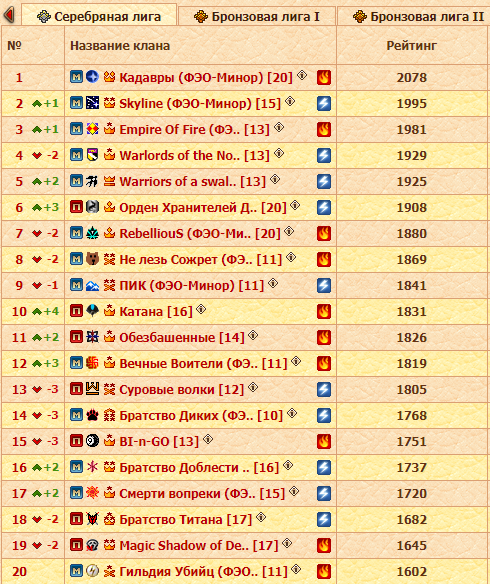Open Орден Хранителей Д.. clan link
Viewport: 490px width, 584px height.
(x=203, y=207)
